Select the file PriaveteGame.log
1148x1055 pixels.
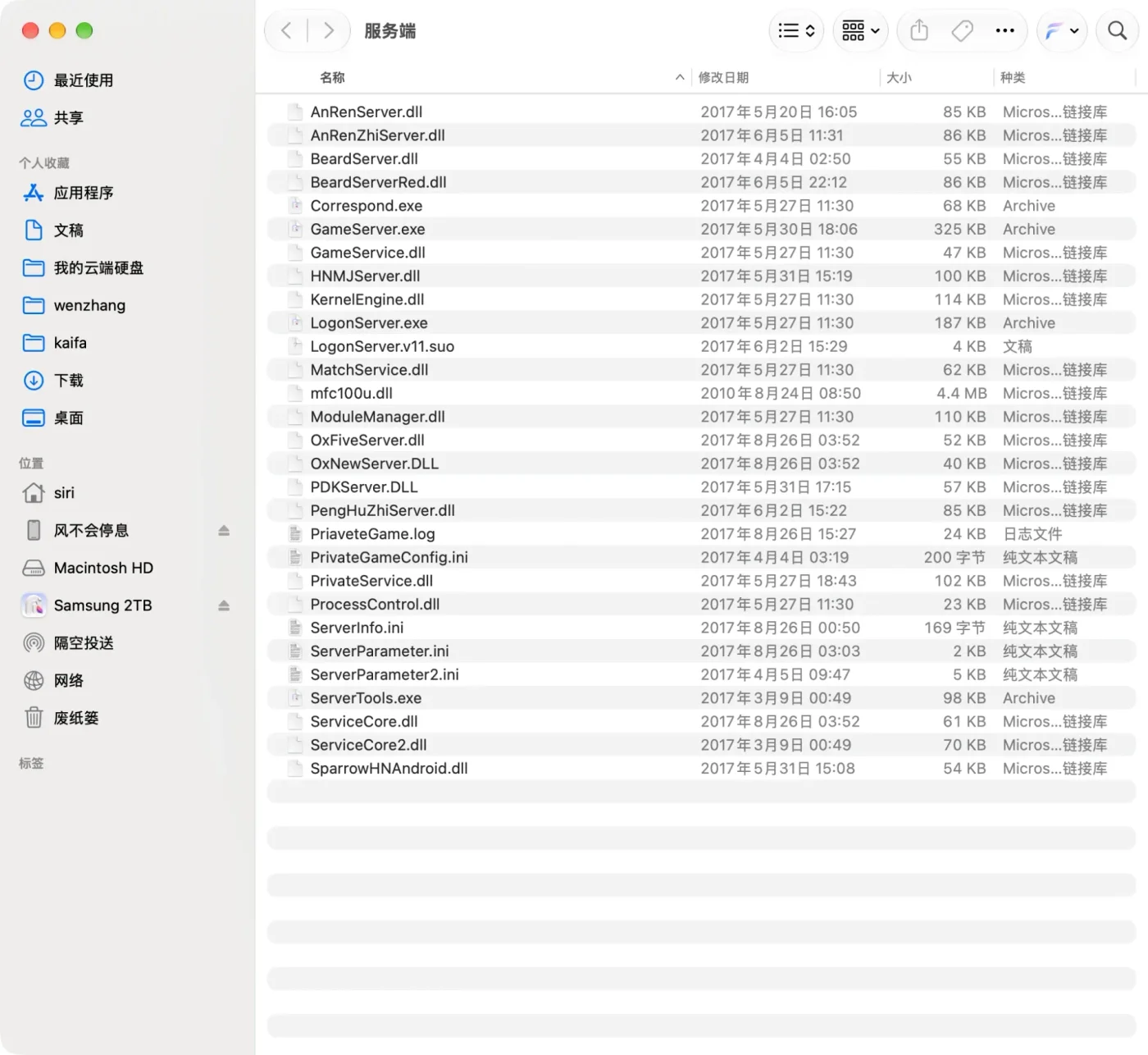[702, 534]
